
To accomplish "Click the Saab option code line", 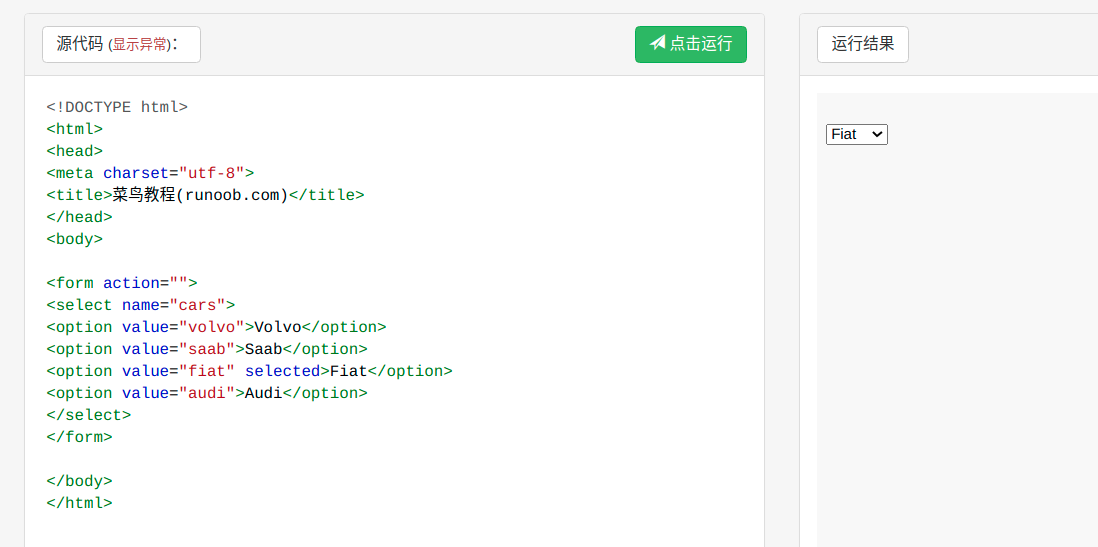I will pos(207,349).
